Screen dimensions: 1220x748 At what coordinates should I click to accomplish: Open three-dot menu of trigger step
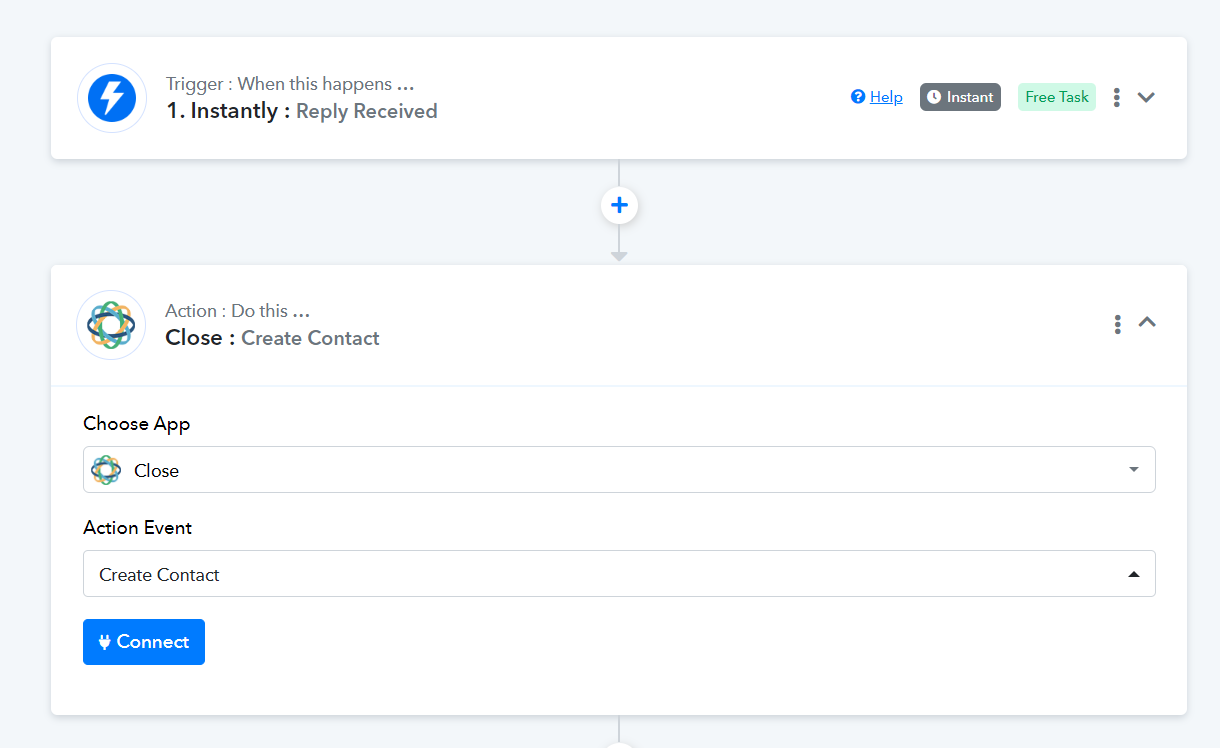[x=1117, y=97]
